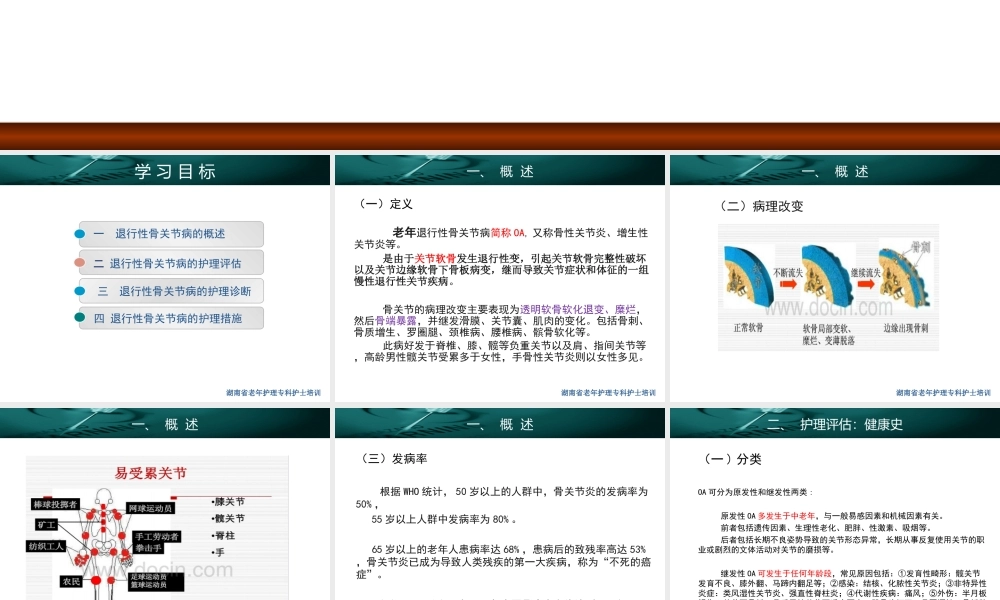Click 湖南省老年护理专科护士培训 footer on 病理改变 slide
The width and height of the screenshot is (1000, 600).
[943, 393]
